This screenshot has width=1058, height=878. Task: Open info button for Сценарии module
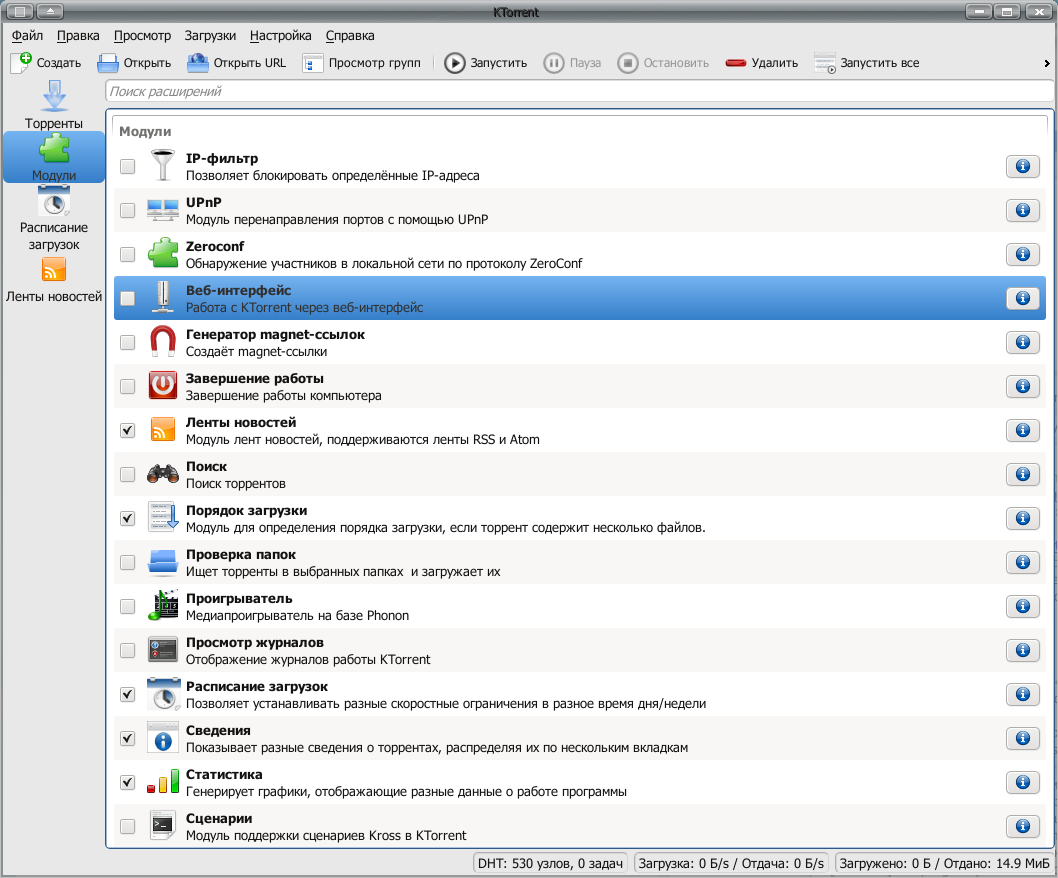pyautogui.click(x=1022, y=826)
